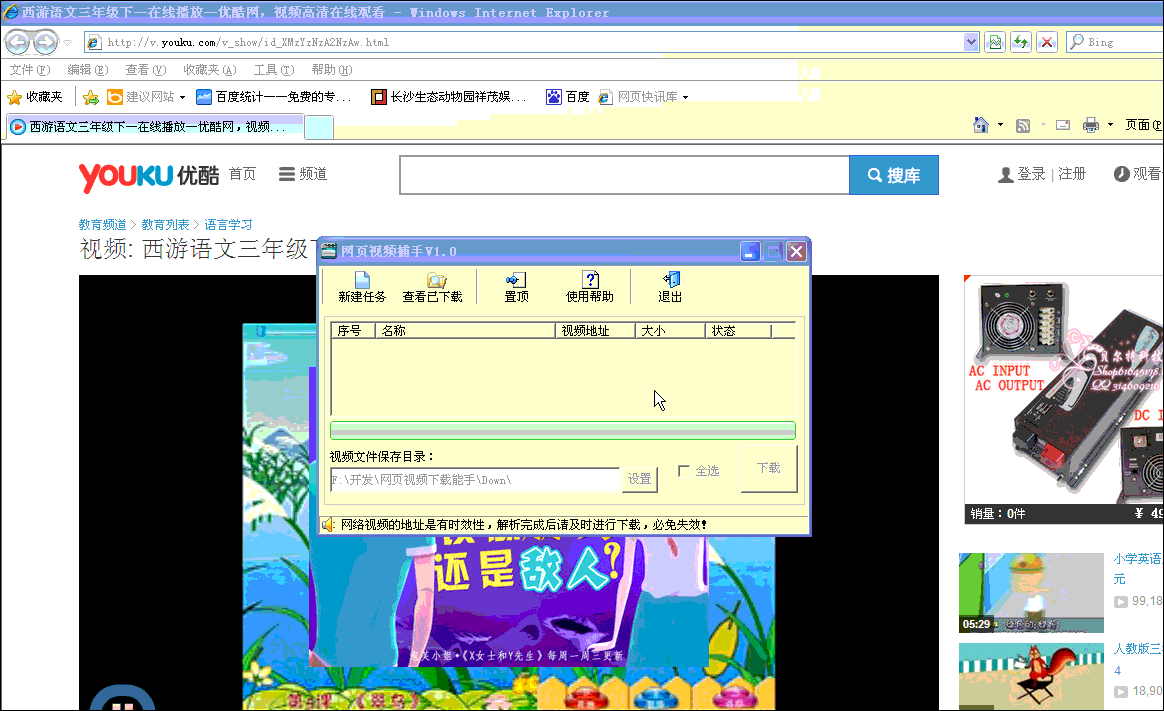Open a new blank tab

pos(319,128)
